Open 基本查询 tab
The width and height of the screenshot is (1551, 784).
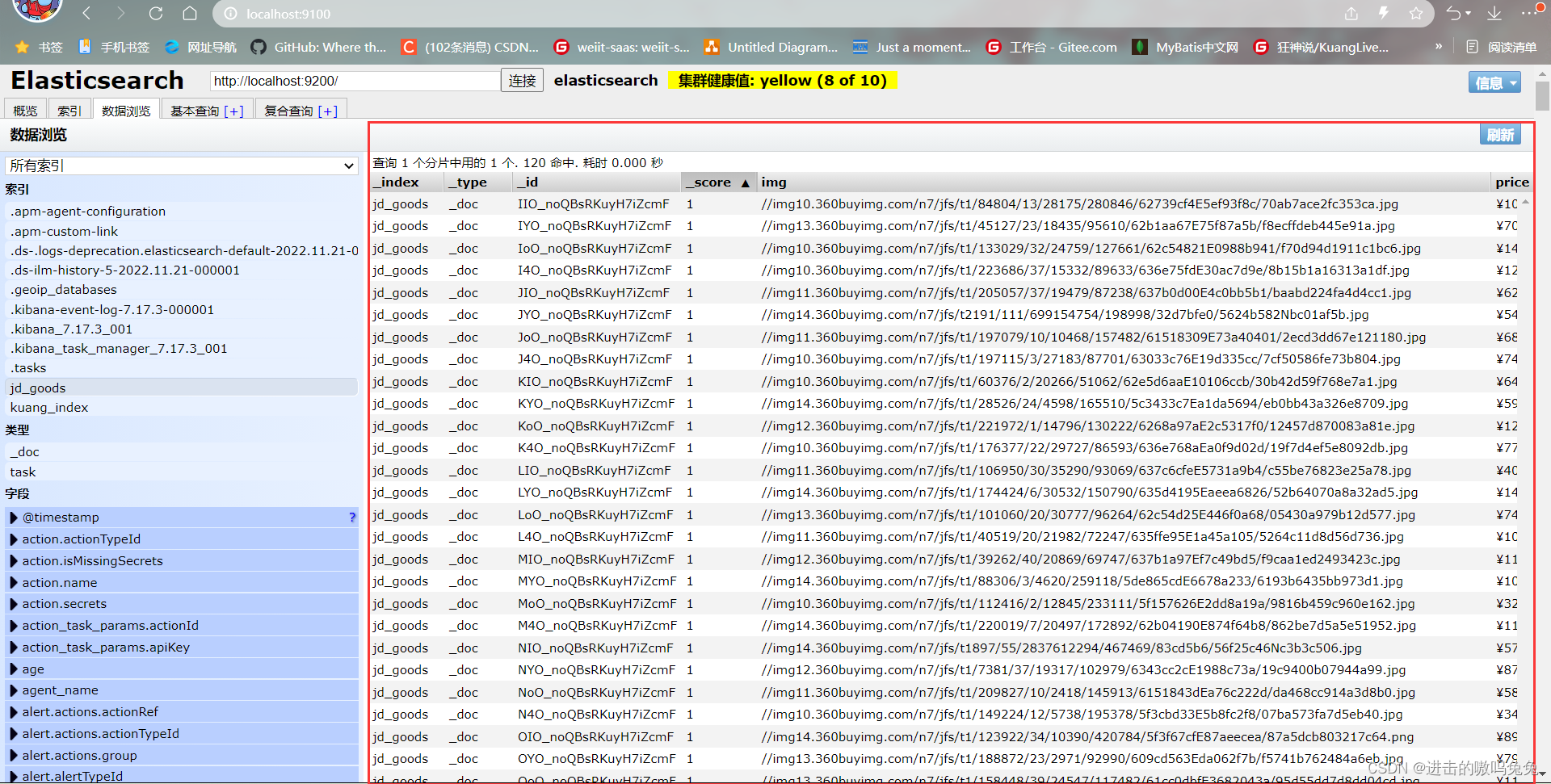pos(207,111)
